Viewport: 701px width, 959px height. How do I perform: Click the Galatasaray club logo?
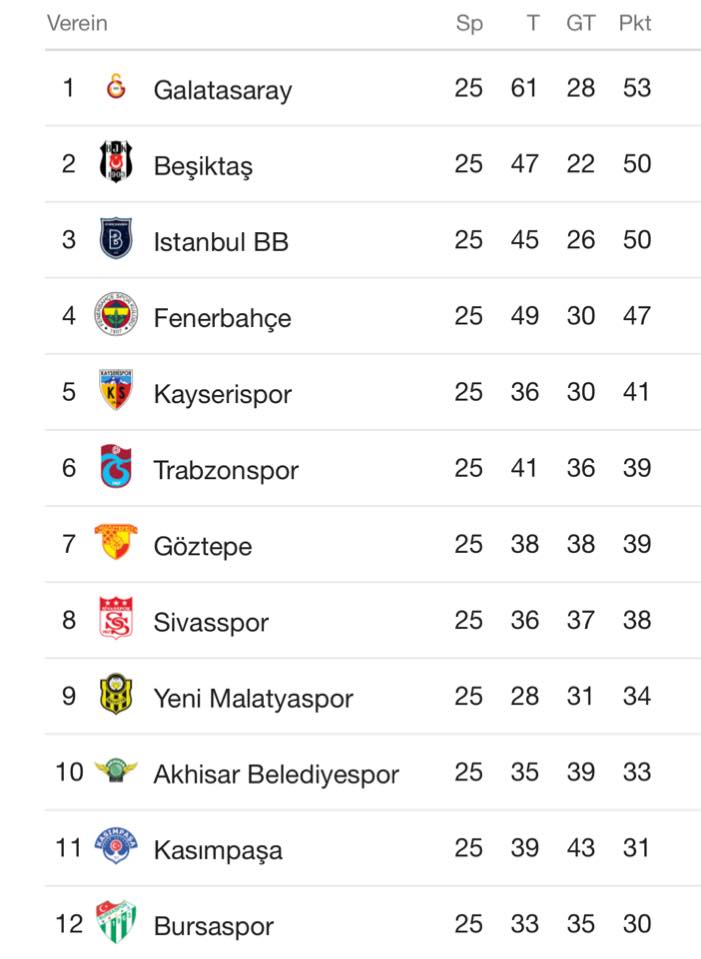point(116,86)
